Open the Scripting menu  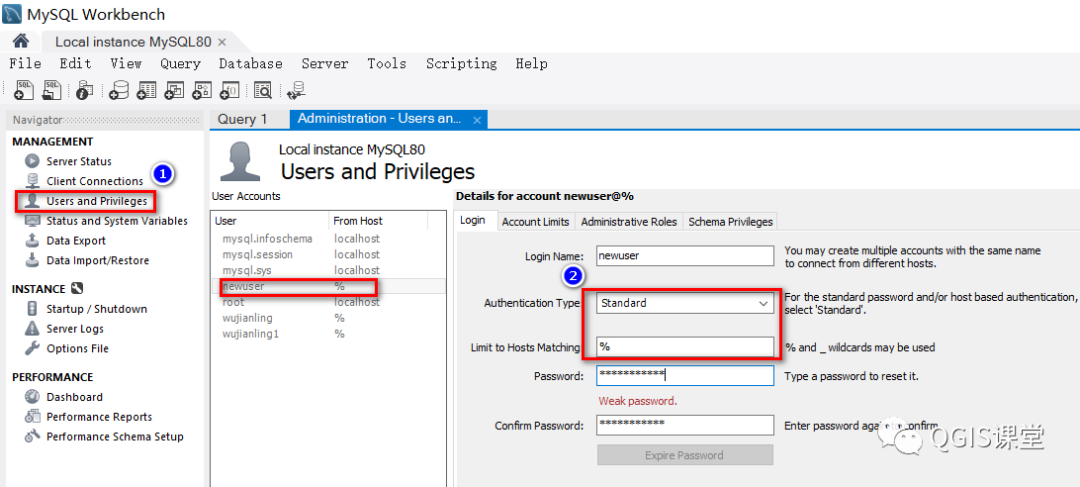461,63
